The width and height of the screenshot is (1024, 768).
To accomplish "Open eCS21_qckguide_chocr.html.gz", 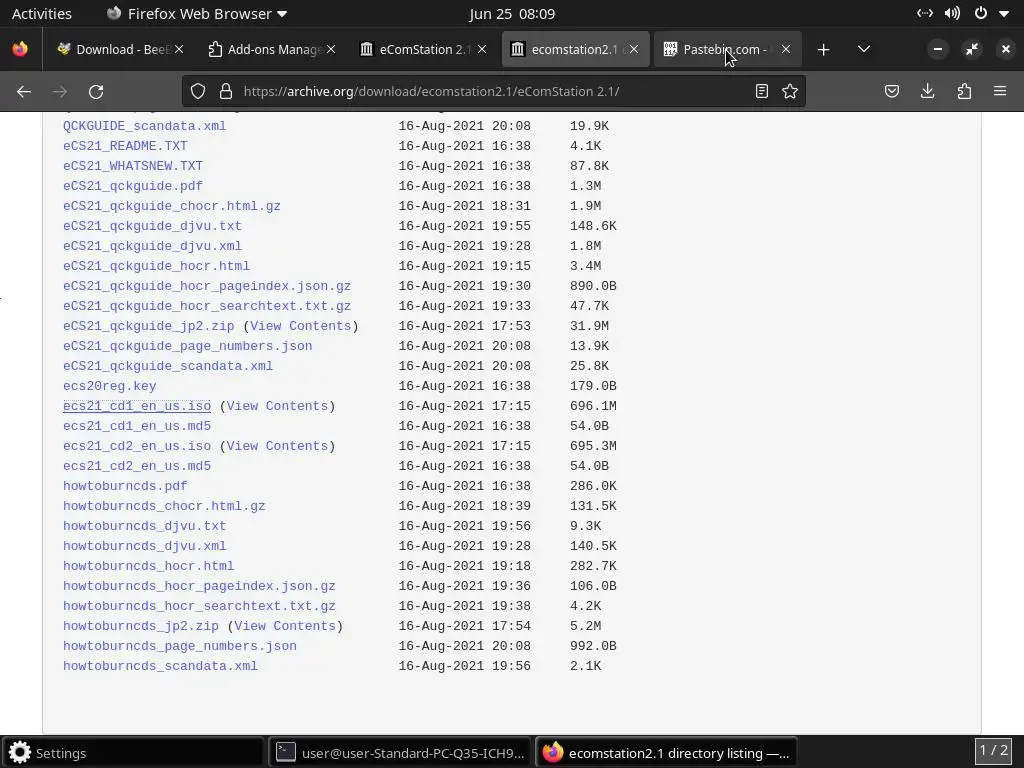I will pos(172,206).
